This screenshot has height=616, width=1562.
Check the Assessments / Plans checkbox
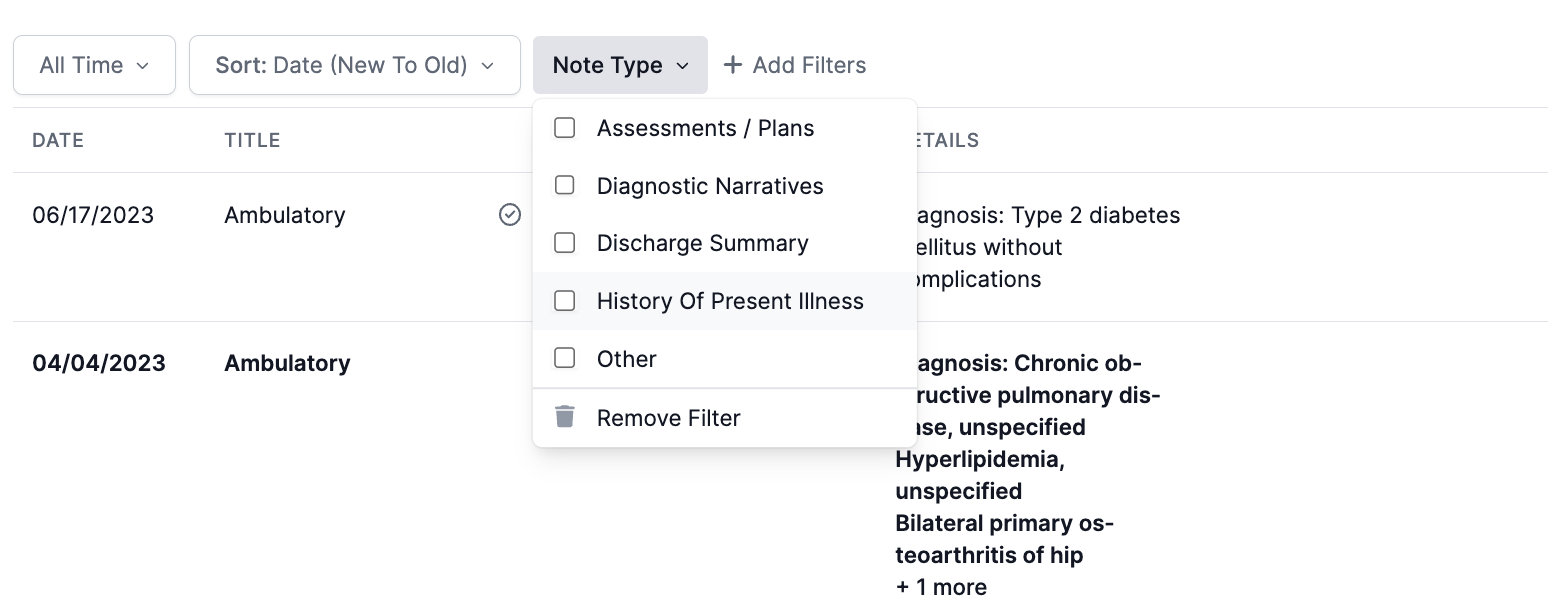[x=565, y=128]
